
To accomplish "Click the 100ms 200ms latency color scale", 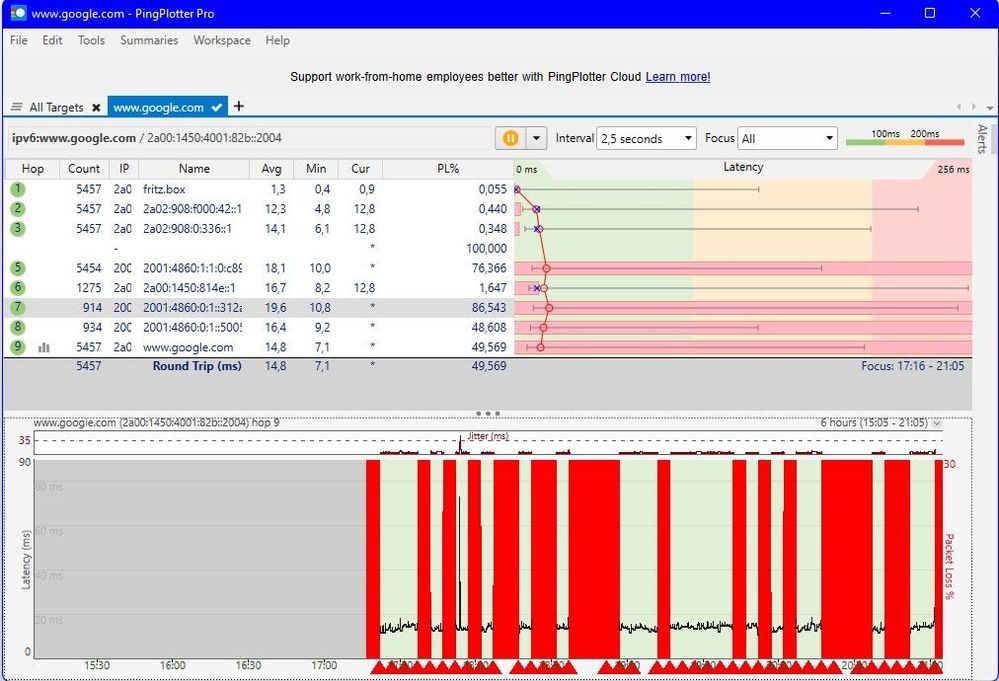I will (905, 138).
